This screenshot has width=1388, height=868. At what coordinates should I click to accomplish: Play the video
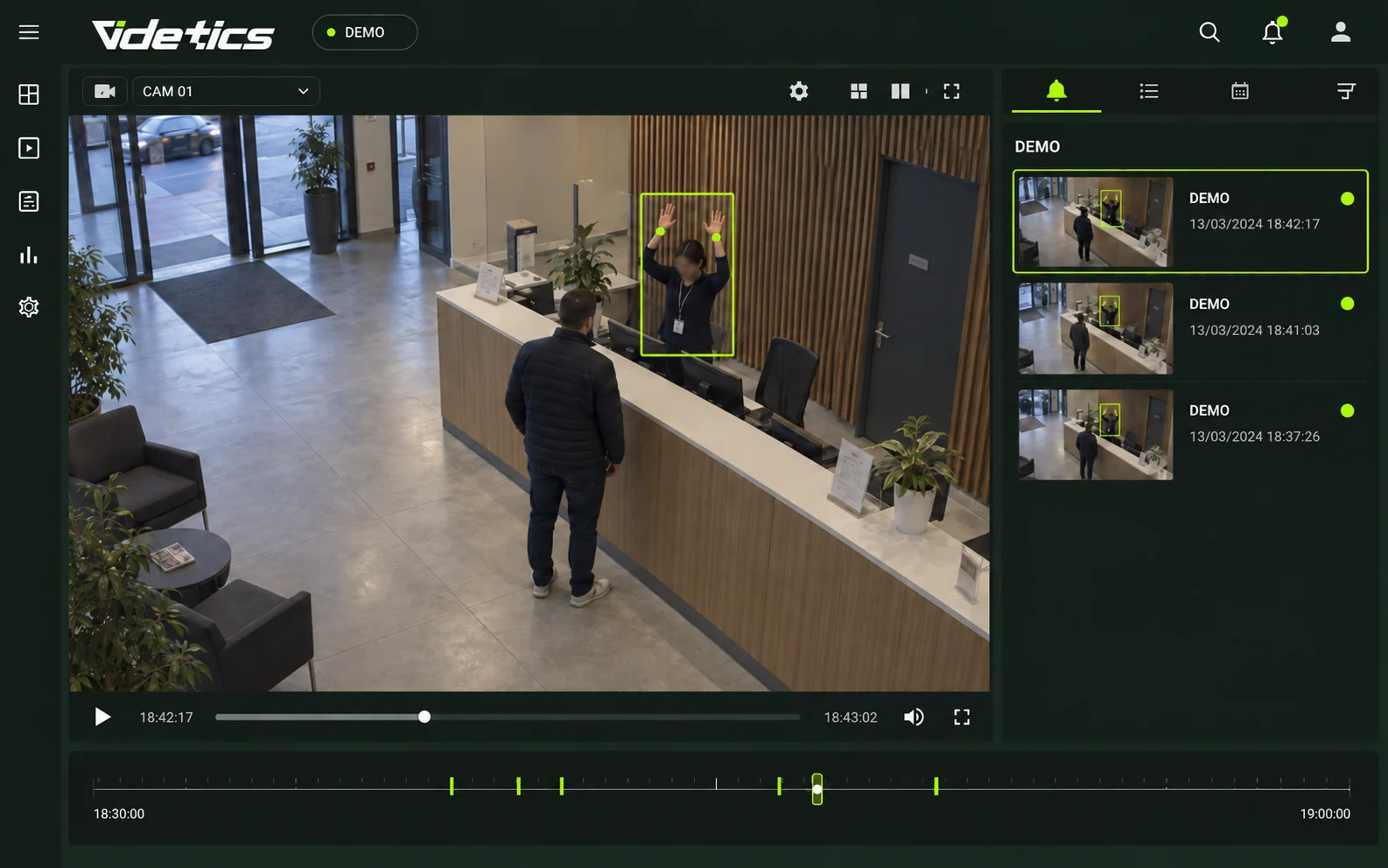(x=102, y=717)
